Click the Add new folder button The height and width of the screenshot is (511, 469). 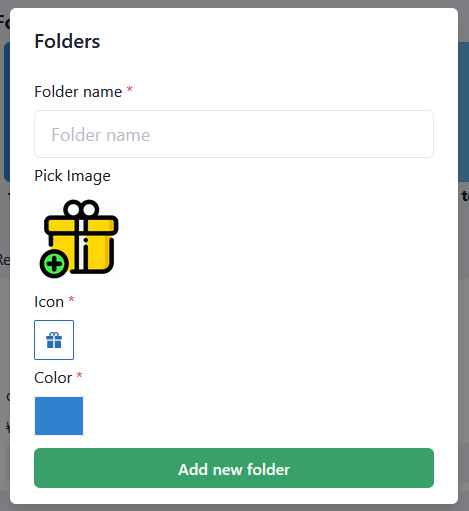234,468
